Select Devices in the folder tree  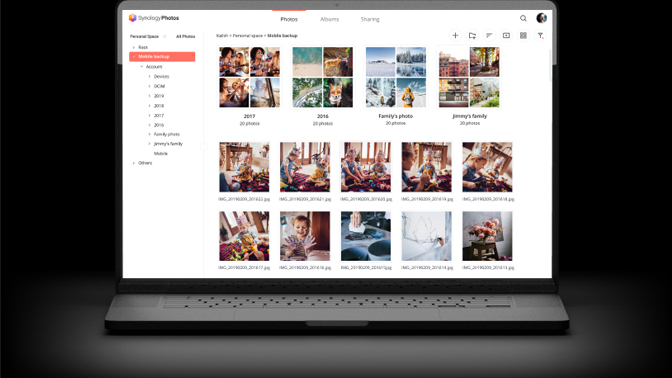coord(162,76)
